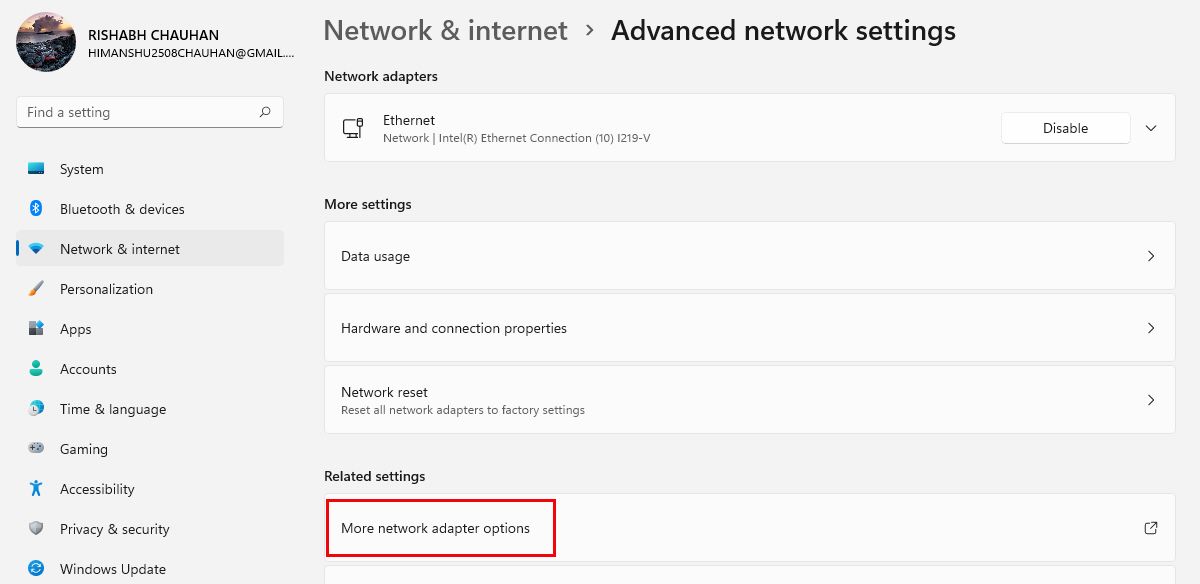Open Data usage settings
This screenshot has height=584, width=1200.
tap(750, 256)
